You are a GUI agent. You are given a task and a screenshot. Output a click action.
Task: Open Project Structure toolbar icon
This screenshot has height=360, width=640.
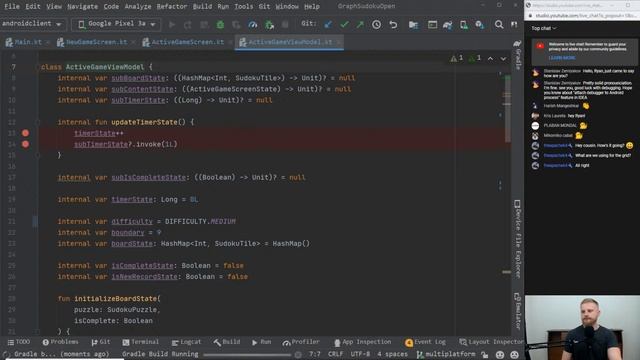pos(413,25)
